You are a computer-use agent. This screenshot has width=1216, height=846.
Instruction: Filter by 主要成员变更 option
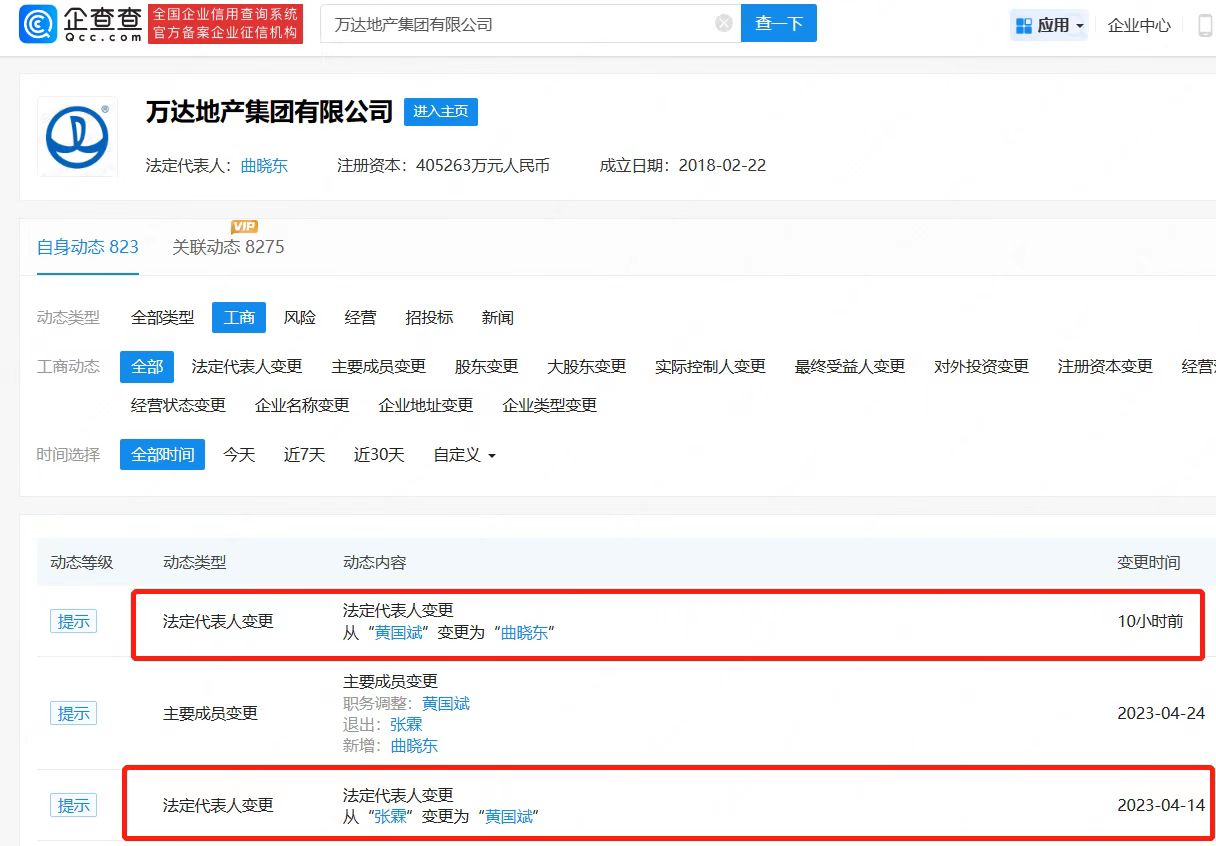379,367
